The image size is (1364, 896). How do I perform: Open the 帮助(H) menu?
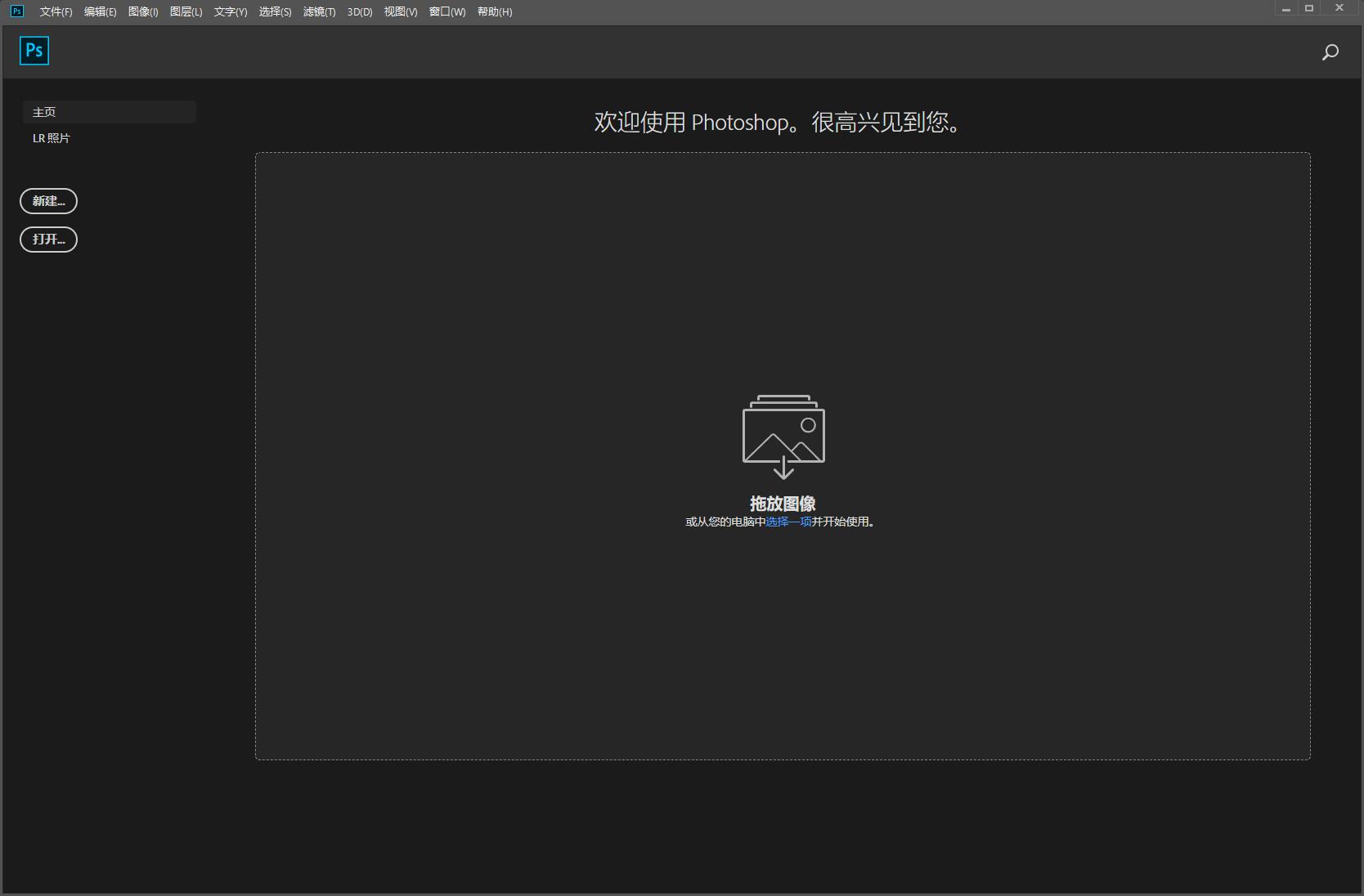pyautogui.click(x=495, y=11)
